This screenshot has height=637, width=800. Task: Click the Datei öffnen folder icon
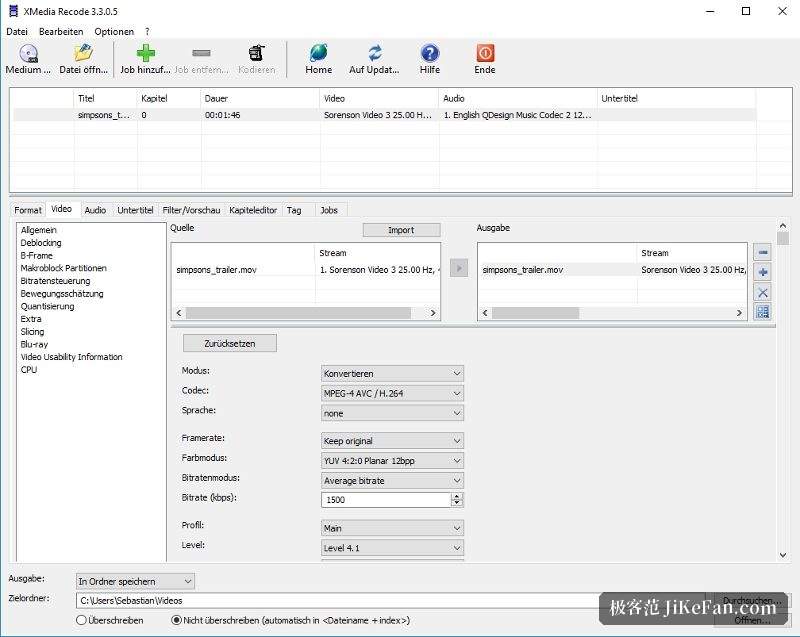[83, 53]
